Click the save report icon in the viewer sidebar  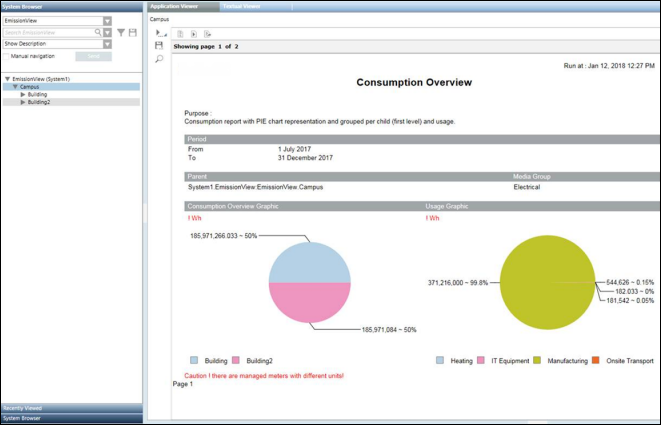pos(158,46)
